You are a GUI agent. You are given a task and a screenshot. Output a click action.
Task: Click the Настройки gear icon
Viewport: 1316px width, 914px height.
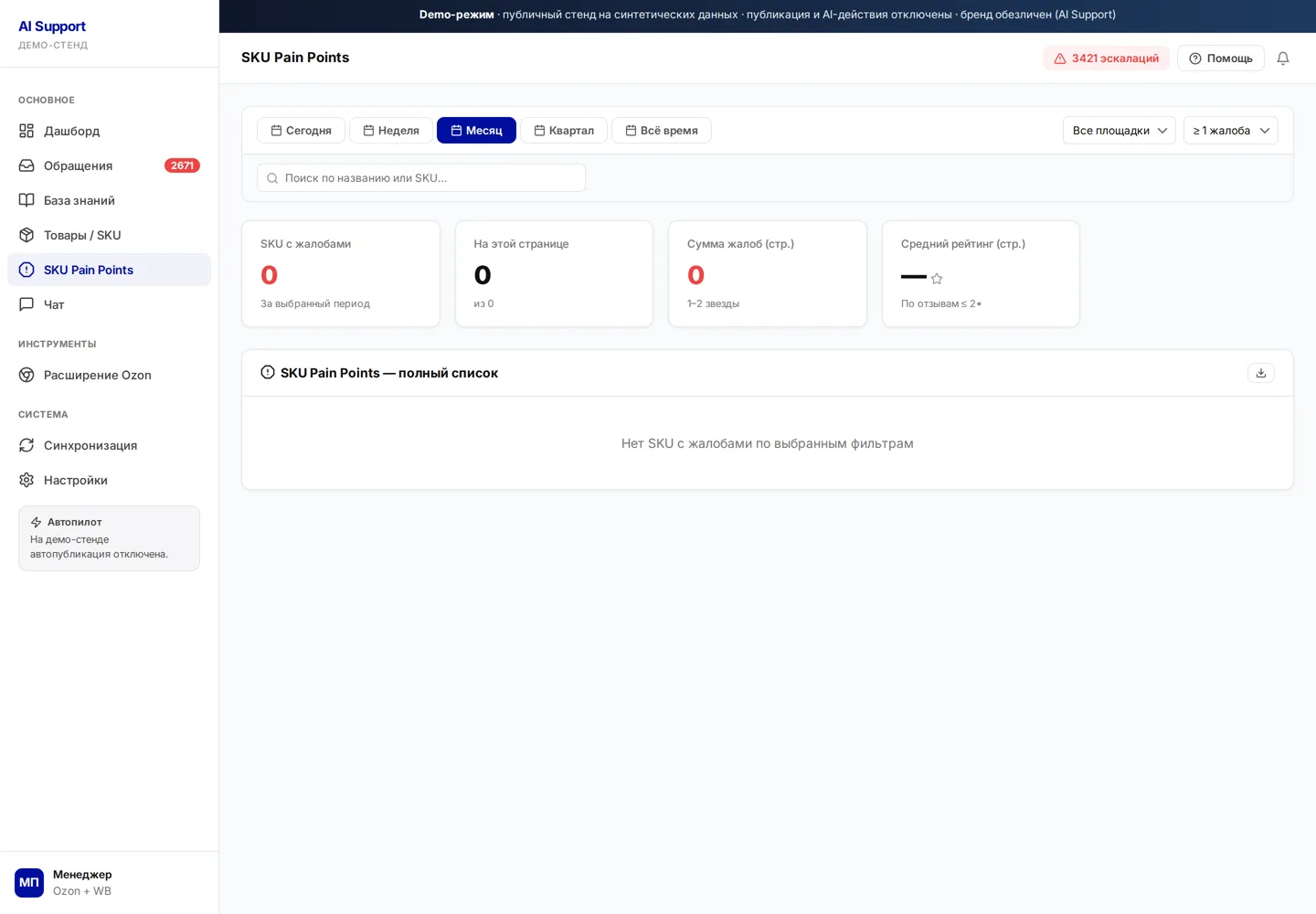27,480
